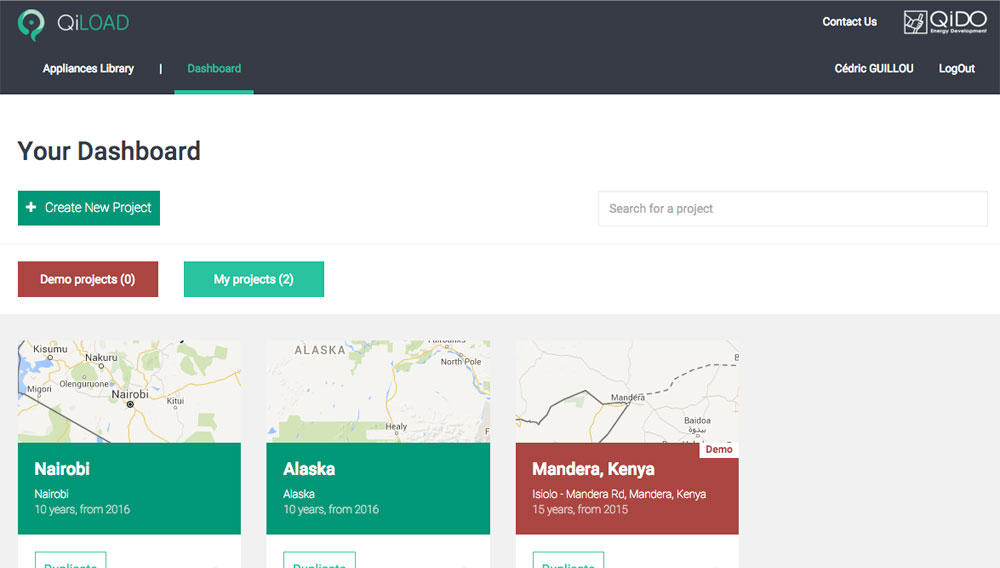This screenshot has width=1000, height=568.
Task: Duplicate the Nairobi project
Action: click(70, 562)
